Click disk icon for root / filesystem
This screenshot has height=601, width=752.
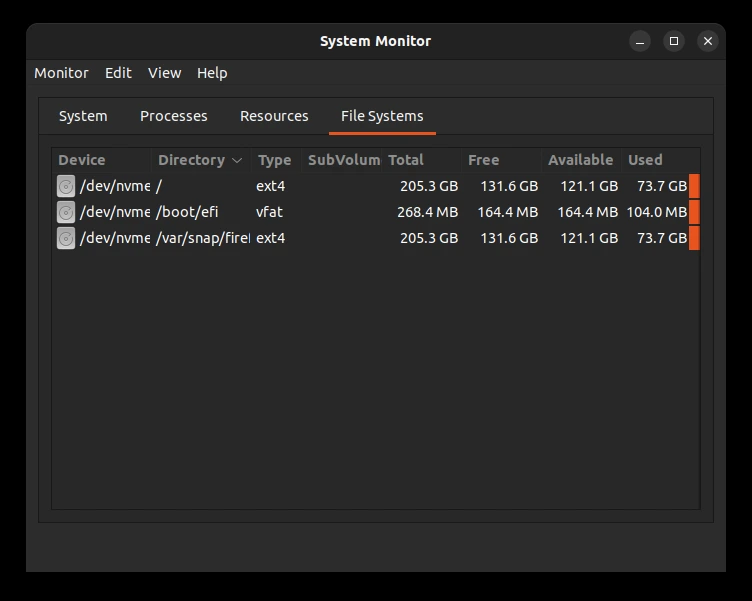click(x=66, y=186)
